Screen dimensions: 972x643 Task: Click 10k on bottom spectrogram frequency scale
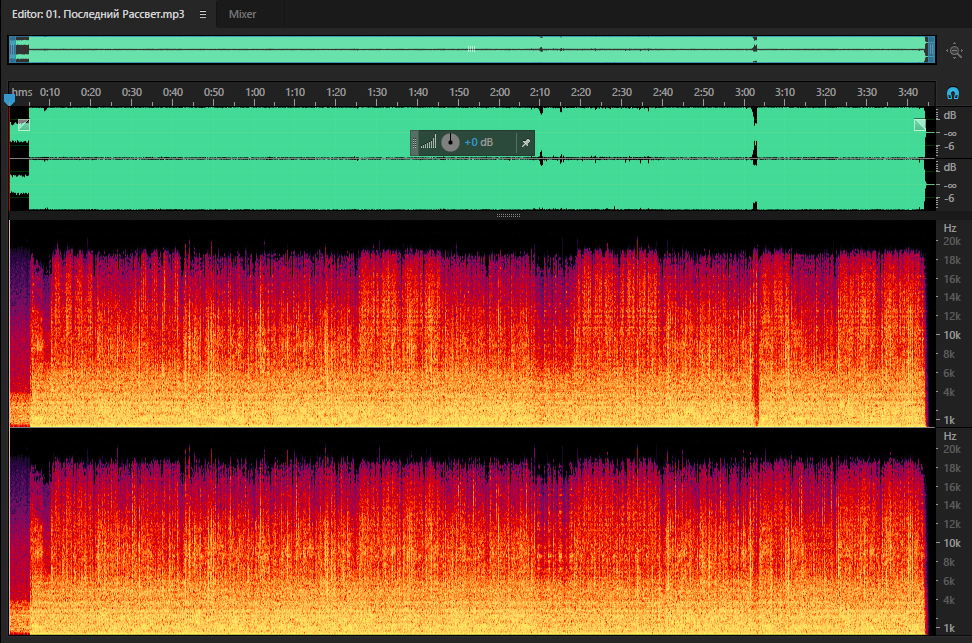(952, 543)
